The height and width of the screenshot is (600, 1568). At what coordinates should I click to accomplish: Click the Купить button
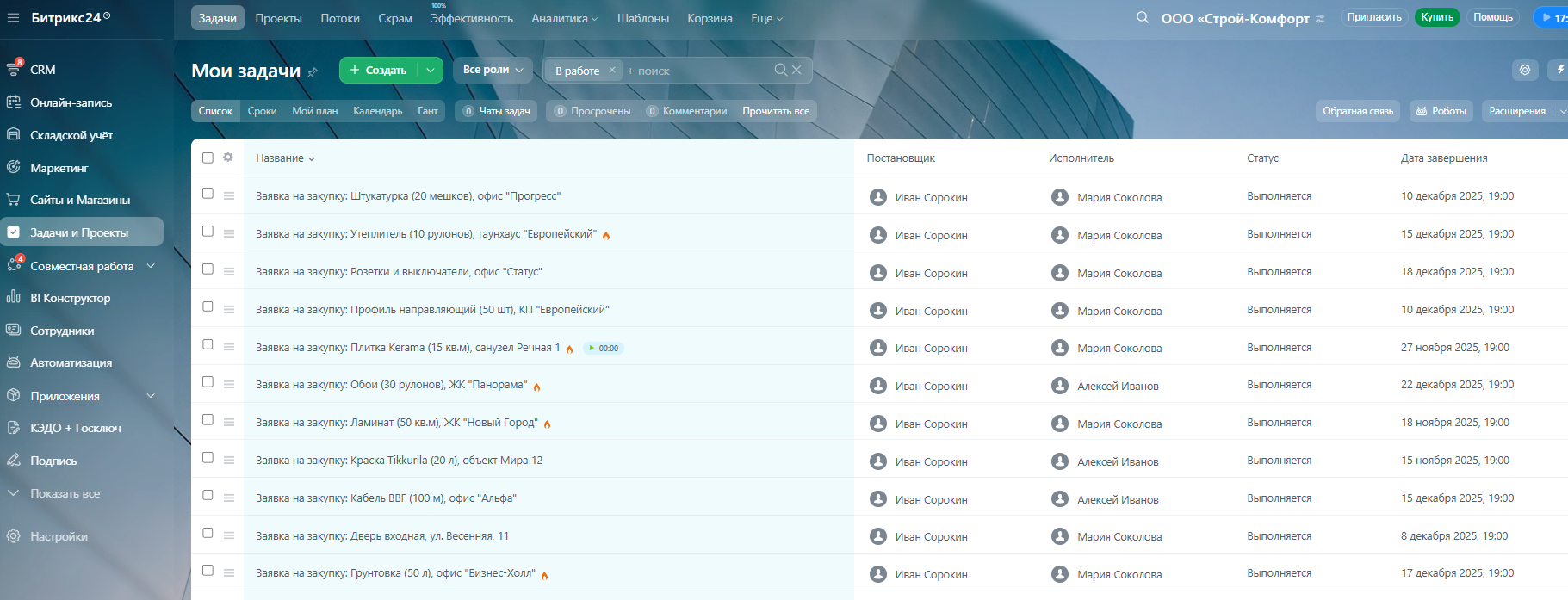(x=1437, y=17)
